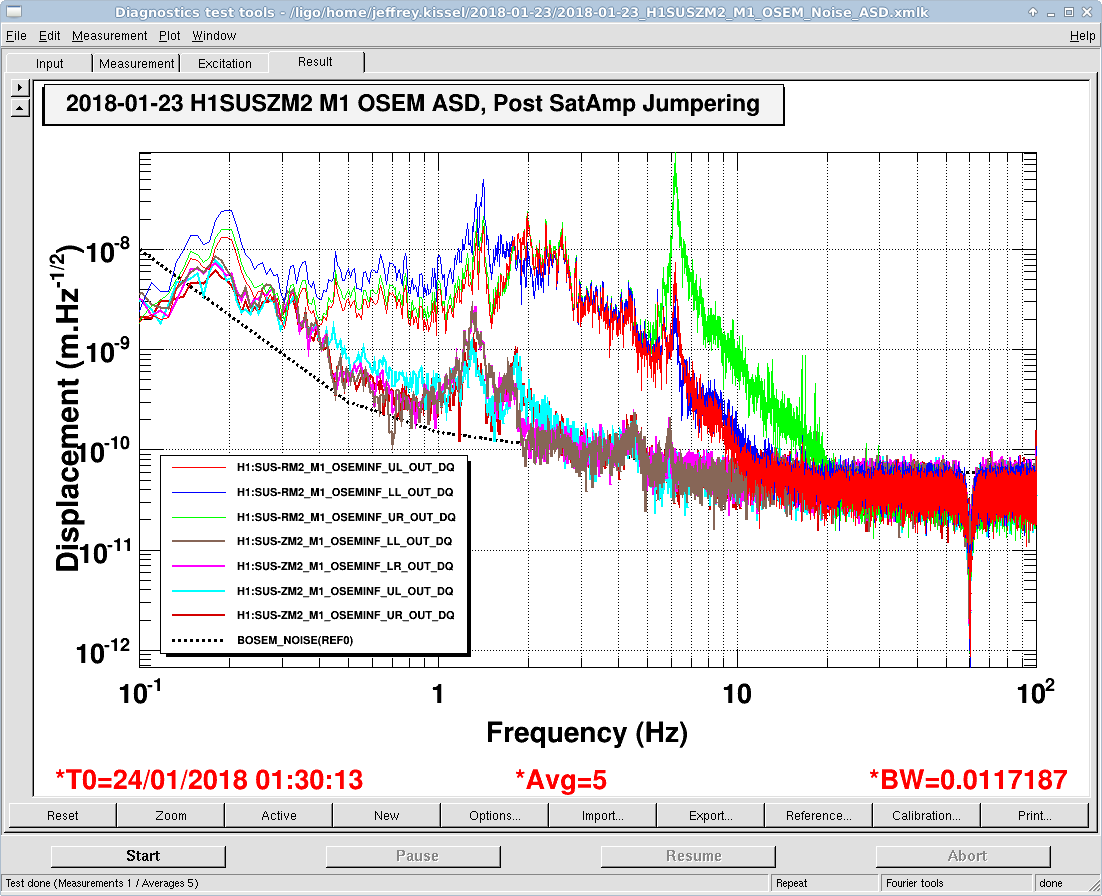Screen dimensions: 1102x896
Task: Maximize the Diagnostics test tools window
Action: pyautogui.click(x=1068, y=12)
